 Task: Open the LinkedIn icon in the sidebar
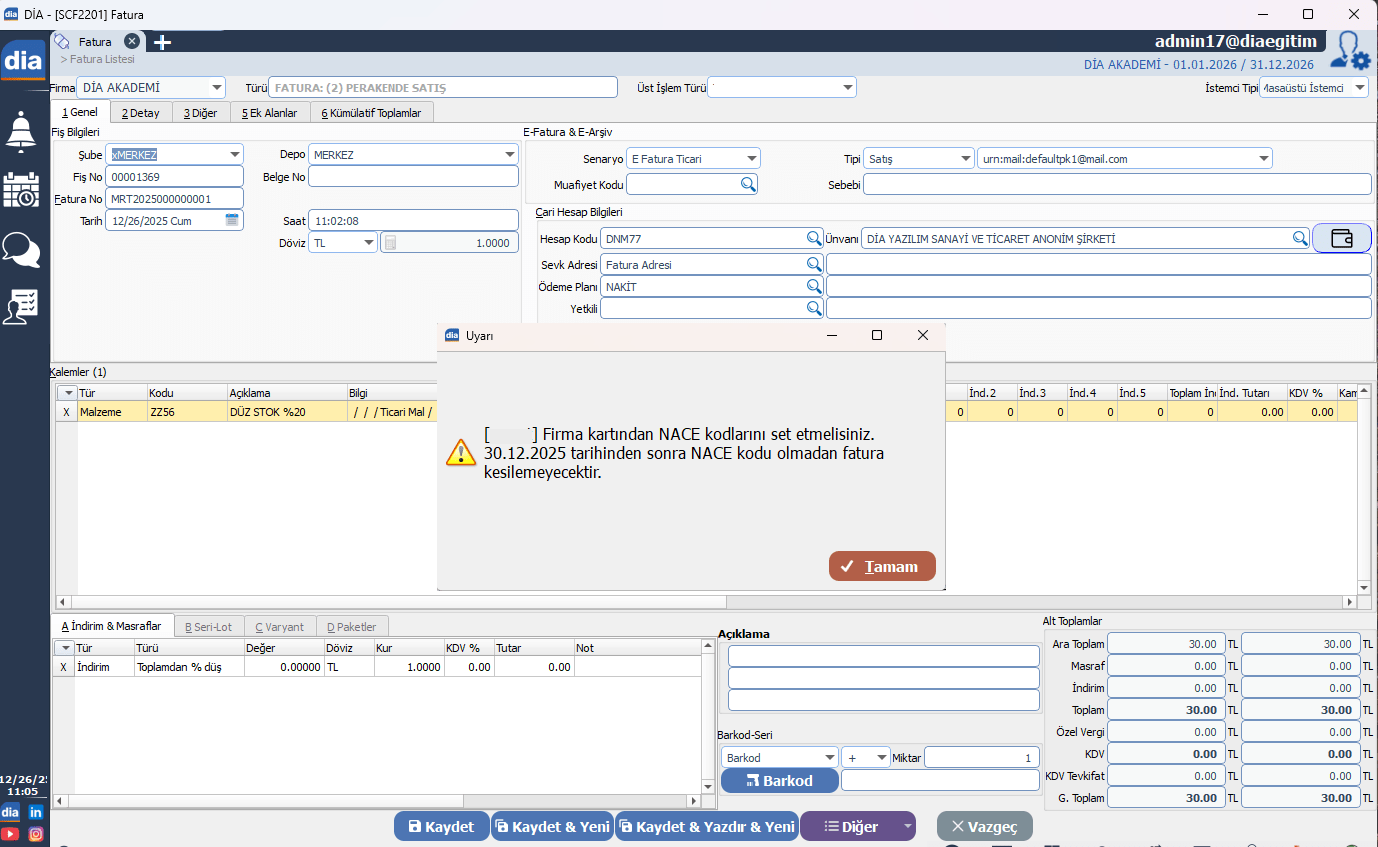[36, 812]
